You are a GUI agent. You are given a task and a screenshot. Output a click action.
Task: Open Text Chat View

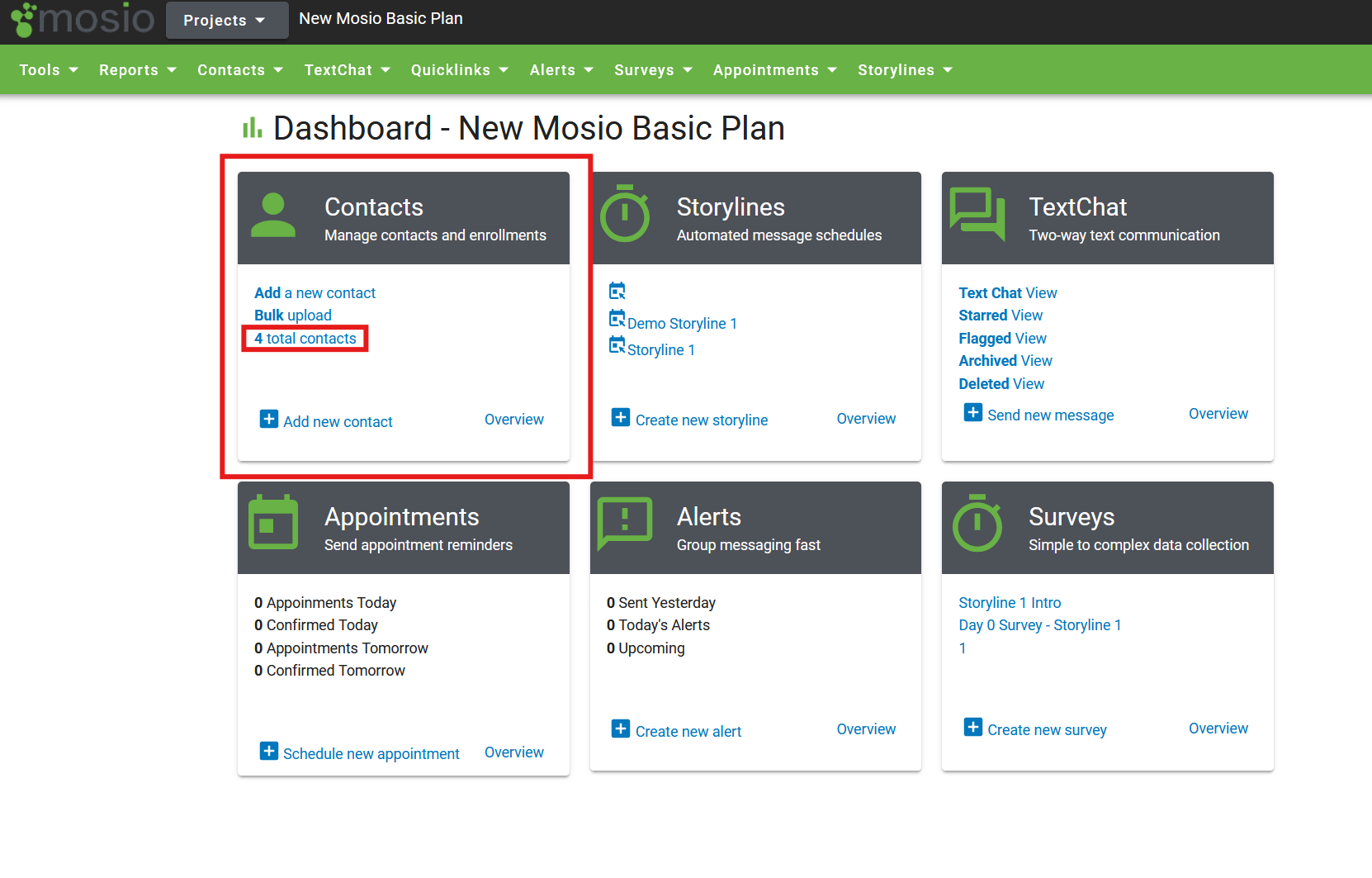[1008, 293]
